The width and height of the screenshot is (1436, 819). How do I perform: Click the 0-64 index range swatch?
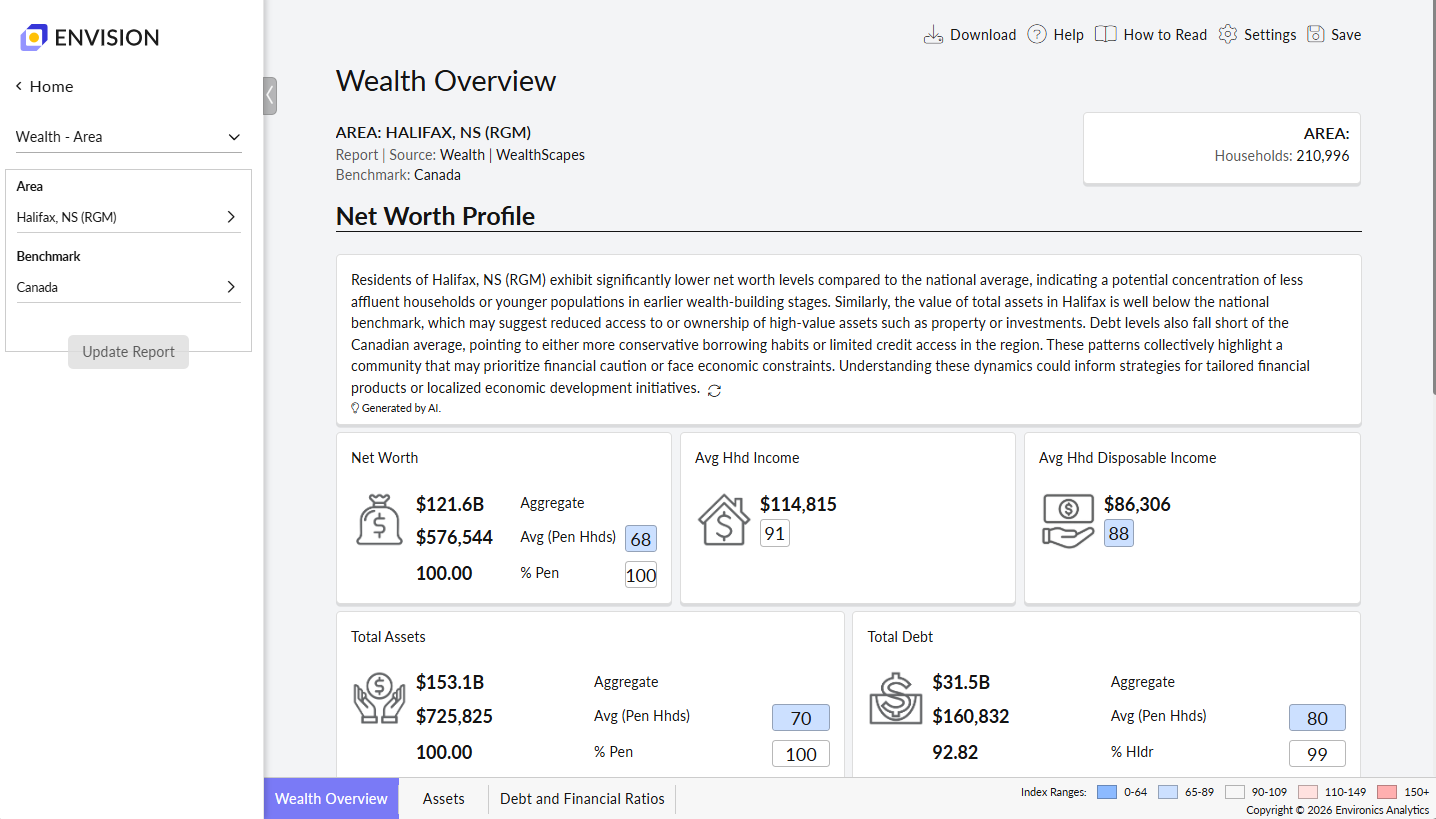coord(1107,792)
